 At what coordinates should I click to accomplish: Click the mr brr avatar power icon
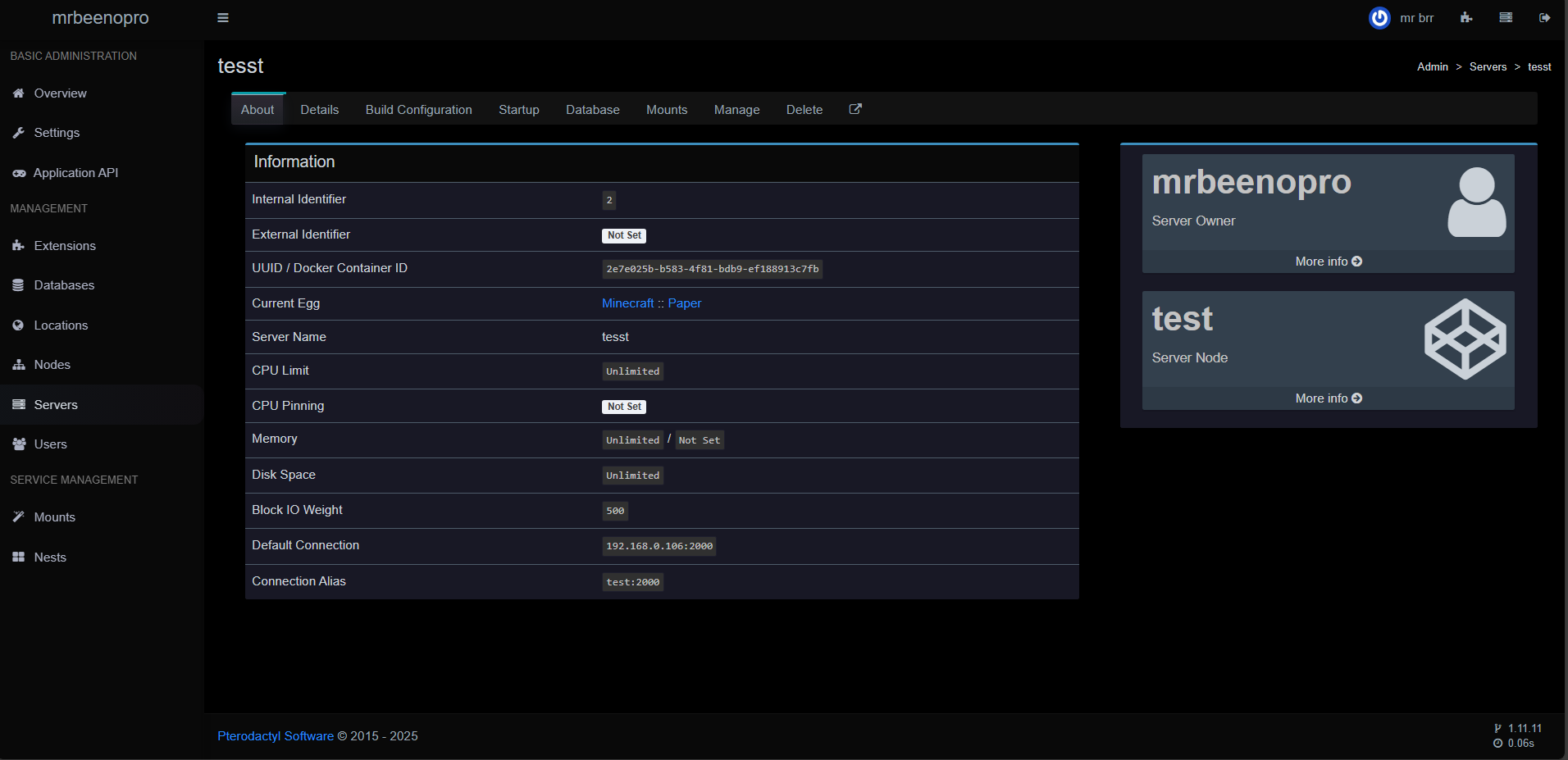[x=1379, y=18]
